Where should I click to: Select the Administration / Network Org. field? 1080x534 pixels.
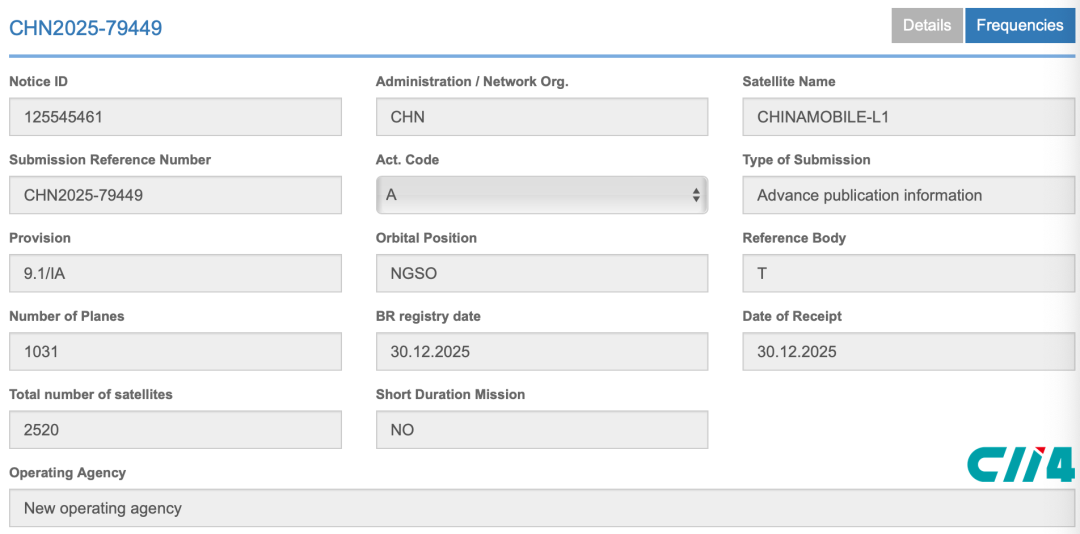541,117
